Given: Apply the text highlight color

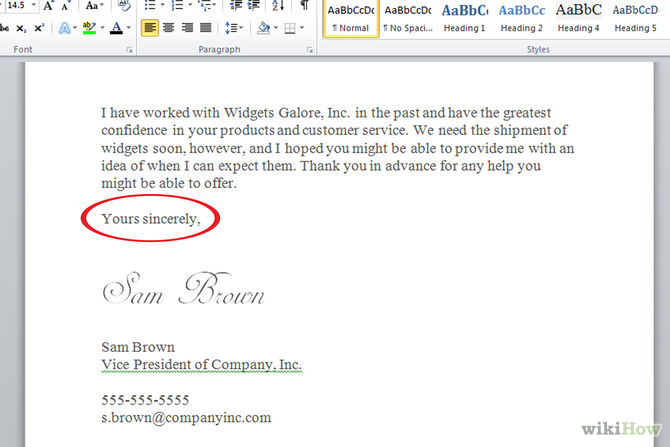Looking at the screenshot, I should coord(89,28).
